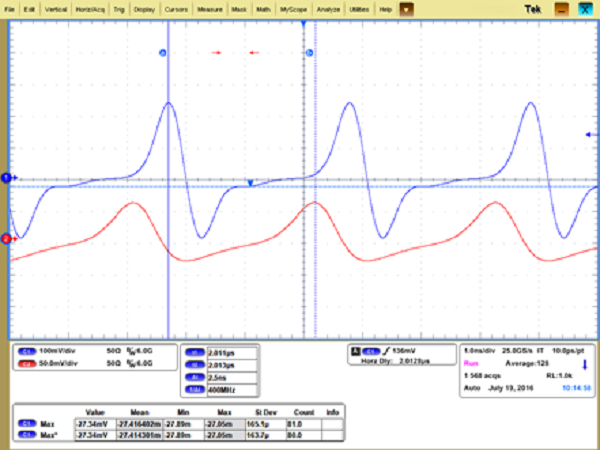This screenshot has height=450, width=600.
Task: Open the File menu
Action: click(x=10, y=7)
